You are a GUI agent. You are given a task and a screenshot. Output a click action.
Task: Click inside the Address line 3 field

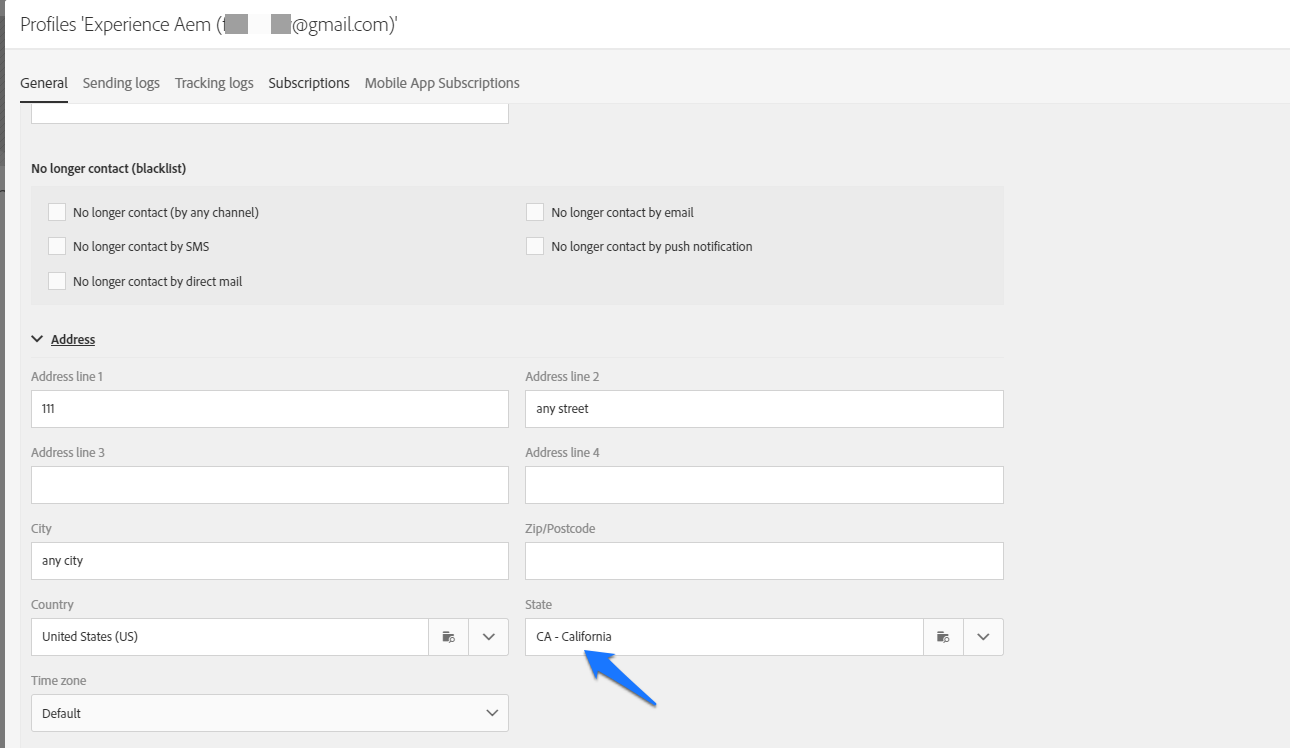tap(269, 484)
